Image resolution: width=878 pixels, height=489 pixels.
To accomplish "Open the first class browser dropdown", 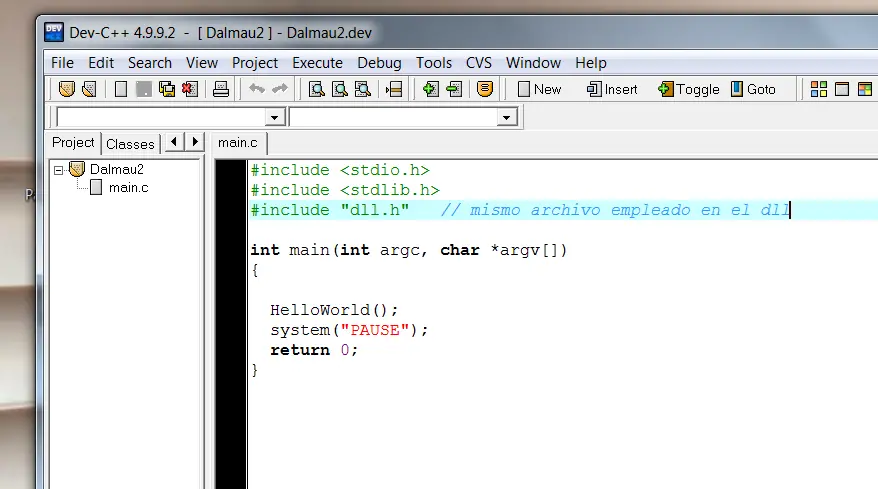I will tap(274, 118).
